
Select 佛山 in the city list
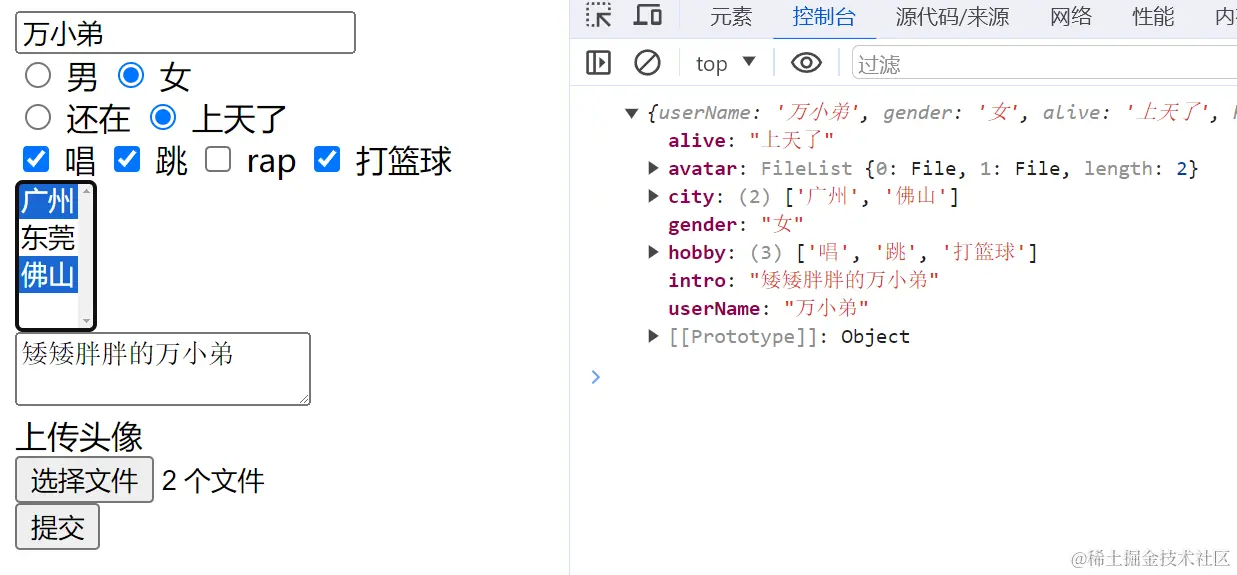pos(48,274)
